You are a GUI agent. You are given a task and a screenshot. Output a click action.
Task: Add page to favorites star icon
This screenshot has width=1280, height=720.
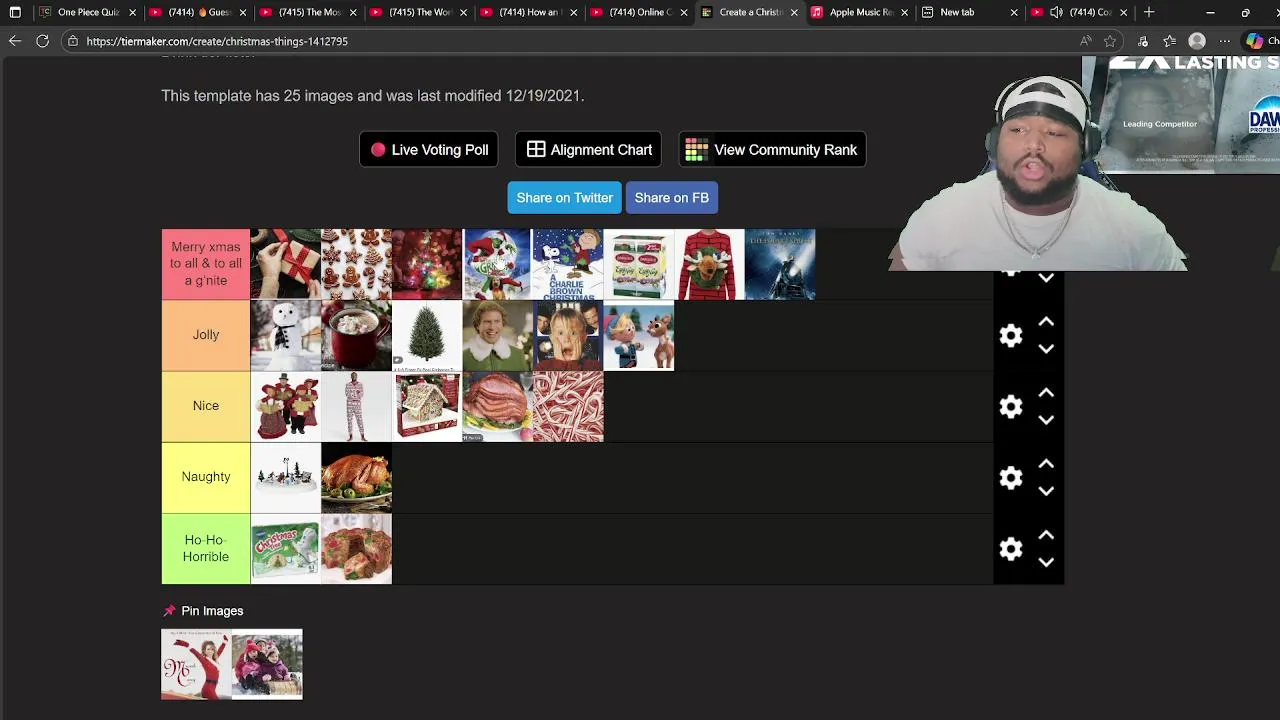(x=1110, y=41)
